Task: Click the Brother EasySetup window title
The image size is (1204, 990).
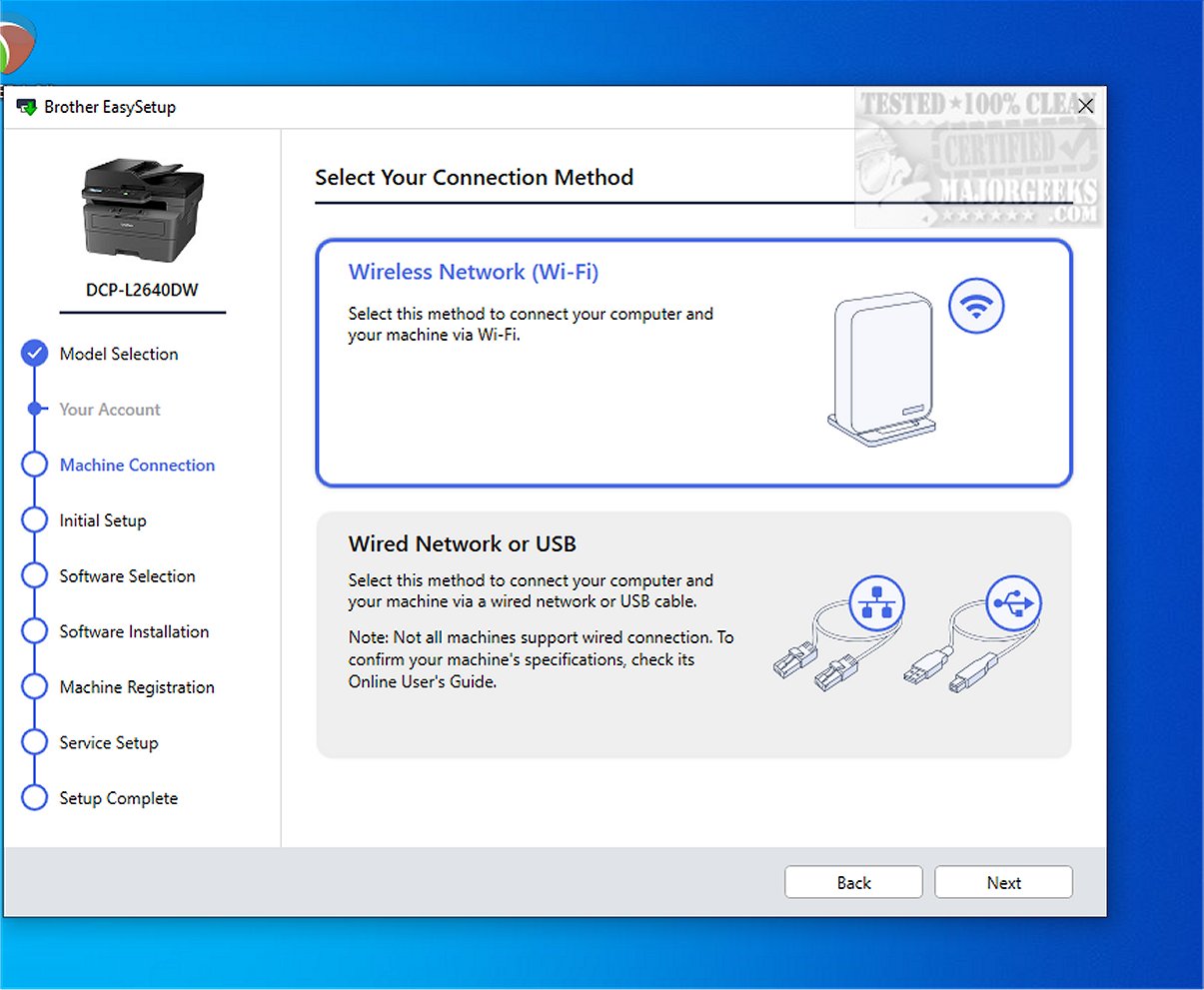Action: [110, 107]
